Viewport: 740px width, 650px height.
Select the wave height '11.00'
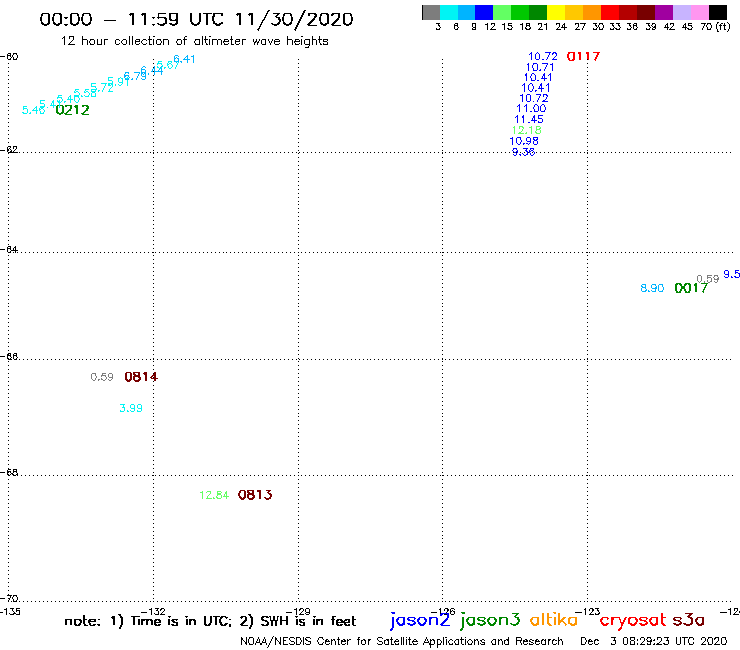[x=531, y=109]
